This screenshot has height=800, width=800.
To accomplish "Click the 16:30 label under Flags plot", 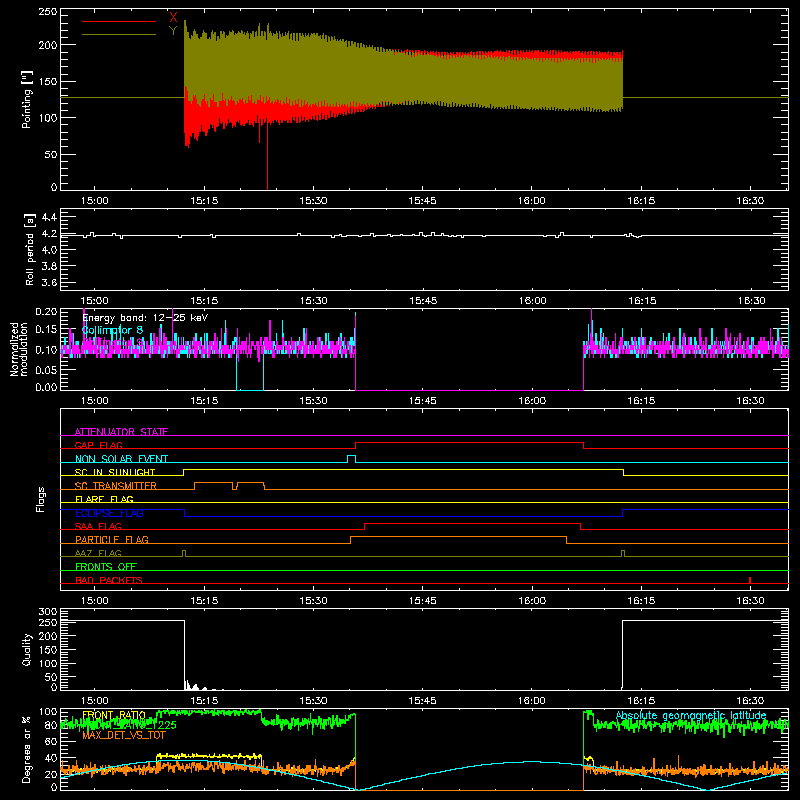I will (750, 601).
